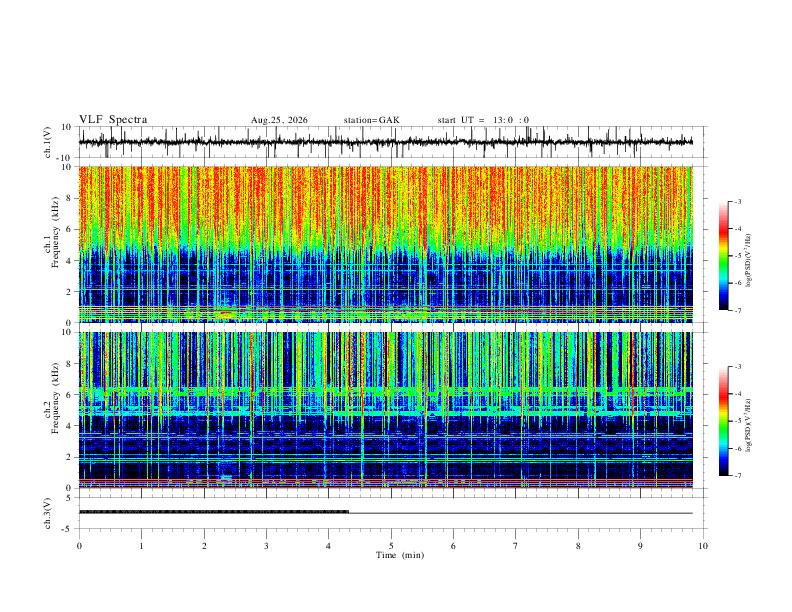This screenshot has width=792, height=612.
Task: Click the ch.1 spectrogram red high-frequency region
Action: pyautogui.click(x=385, y=202)
